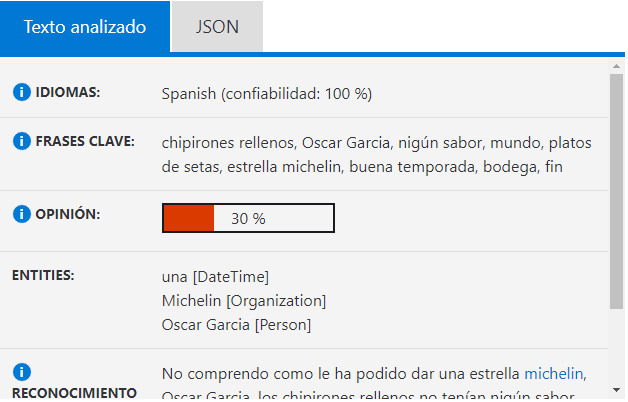Click the OPINIÓN label
The image size is (628, 402).
point(68,214)
